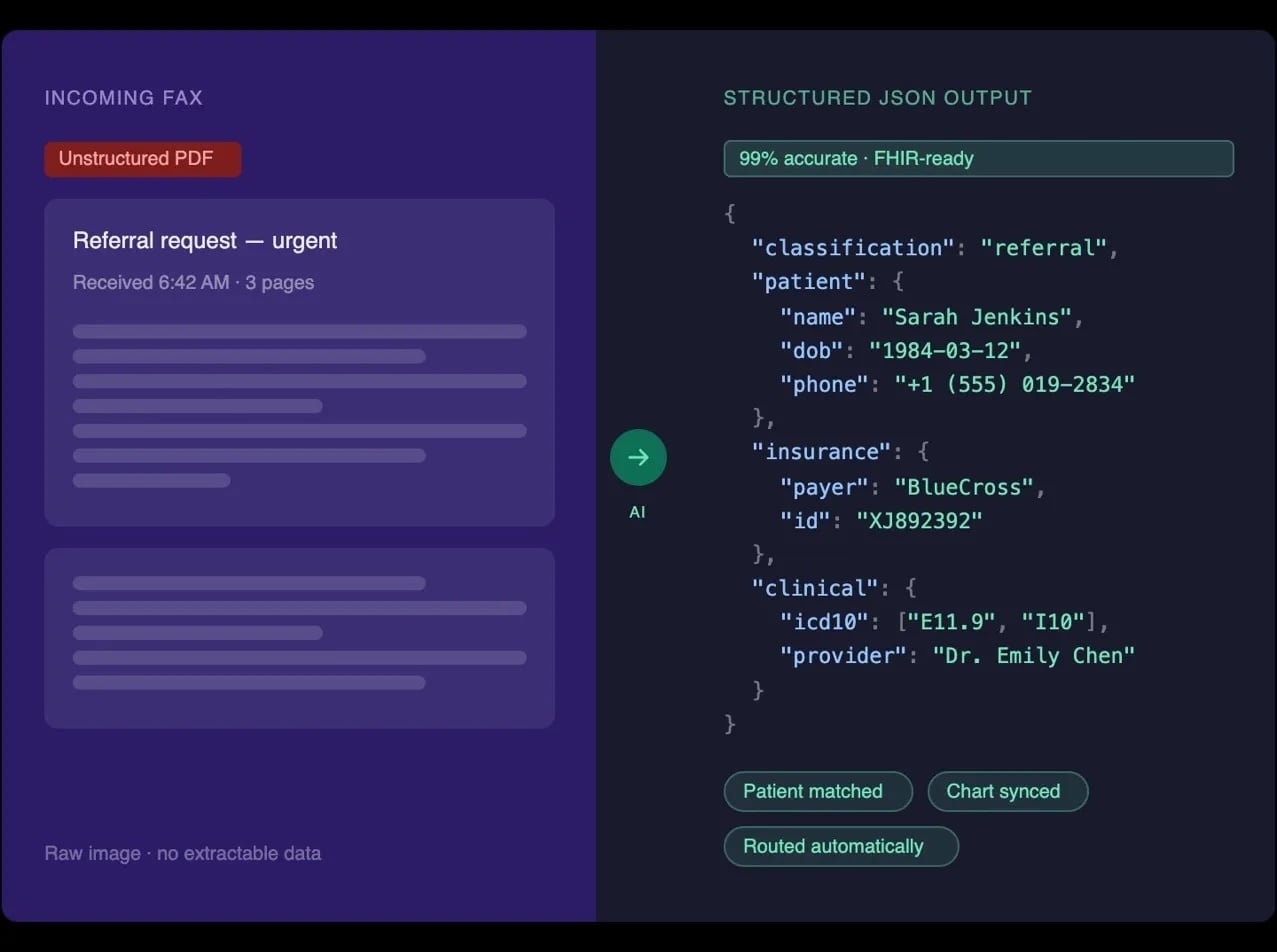Click the Raw image · no extractable data caption
Viewport: 1277px width, 952px height.
pyautogui.click(x=183, y=854)
